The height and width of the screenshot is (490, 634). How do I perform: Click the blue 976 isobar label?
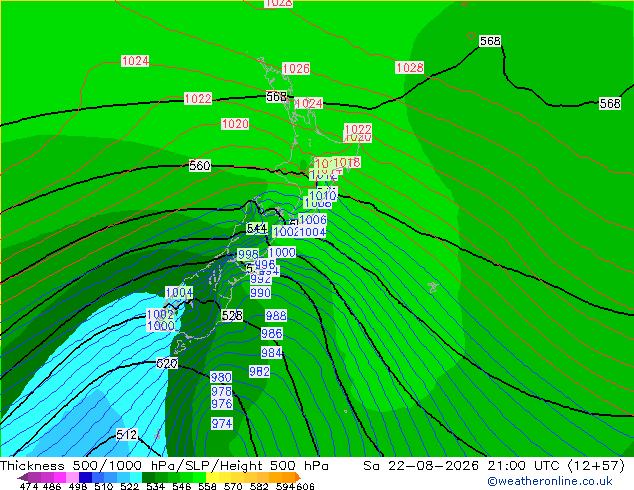point(222,403)
